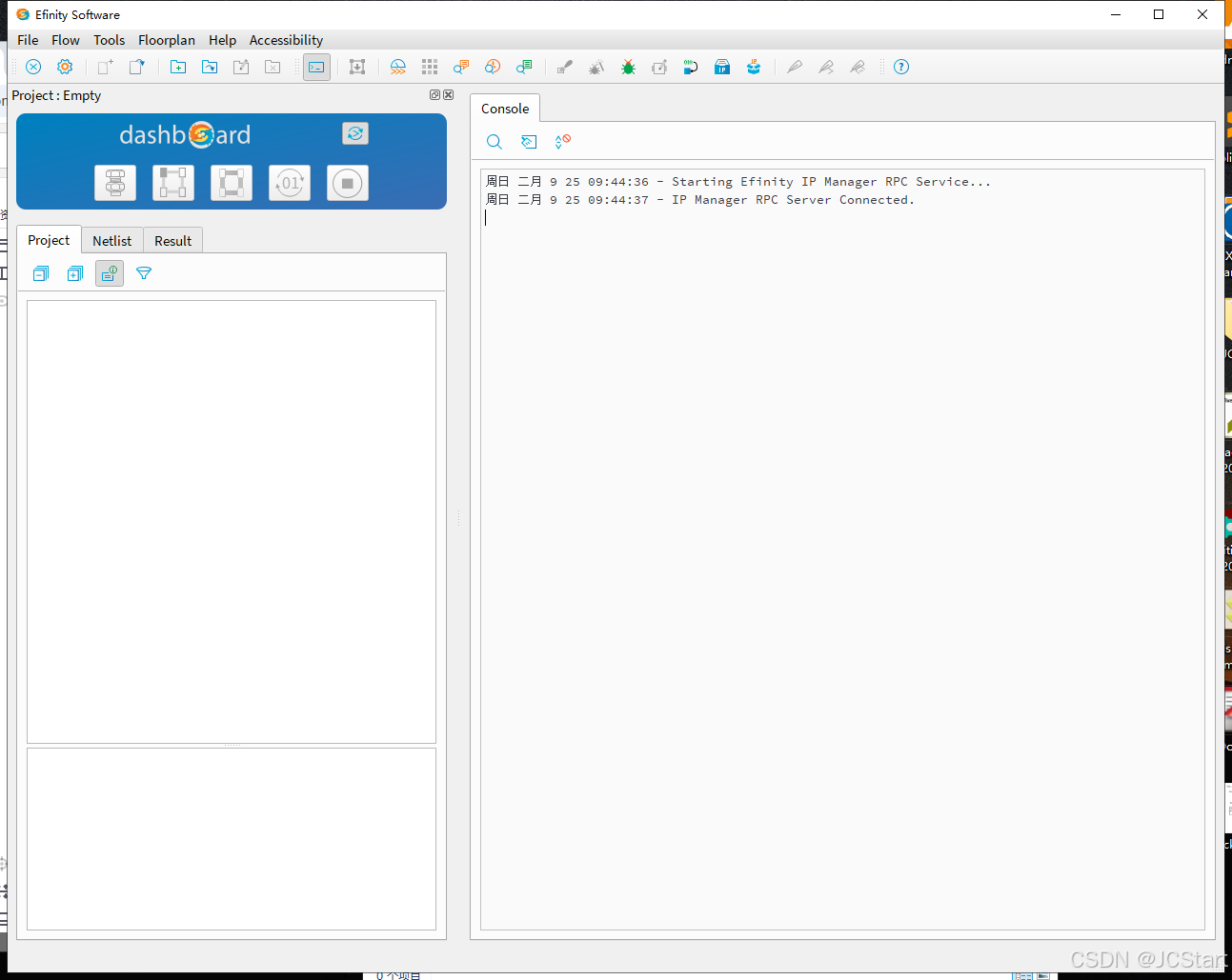Open the Tools menu
The image size is (1232, 980).
(109, 40)
